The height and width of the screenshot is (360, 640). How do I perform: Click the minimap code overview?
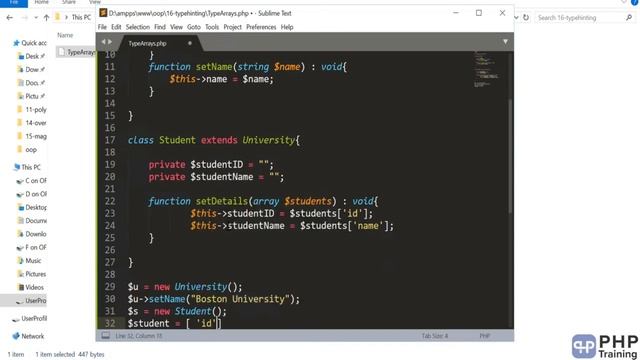(x=486, y=69)
